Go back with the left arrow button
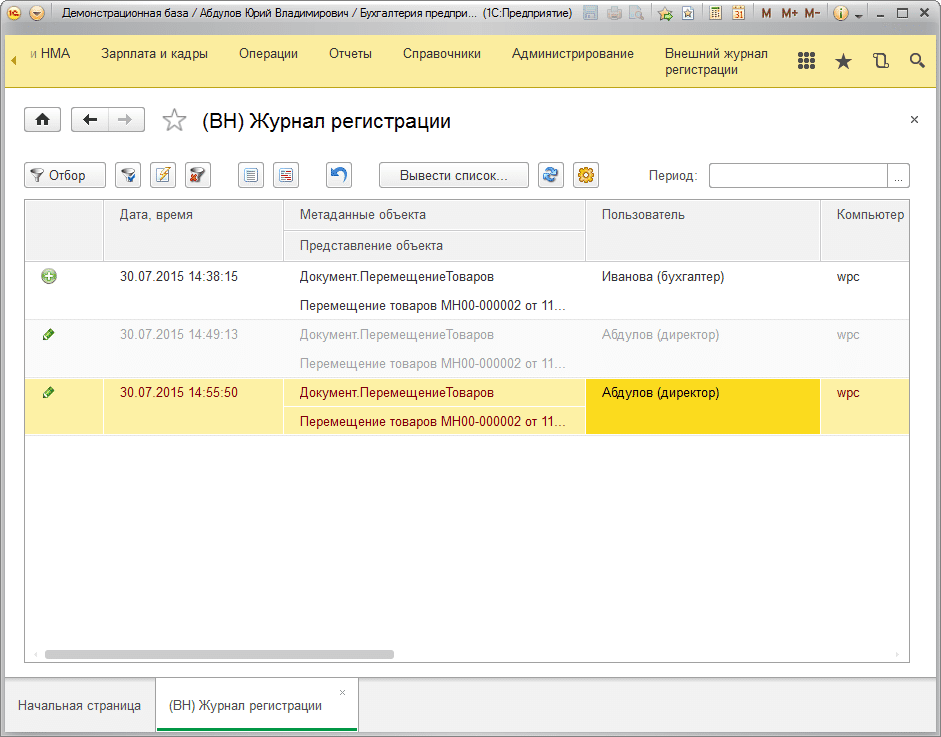941x737 pixels. 90,120
